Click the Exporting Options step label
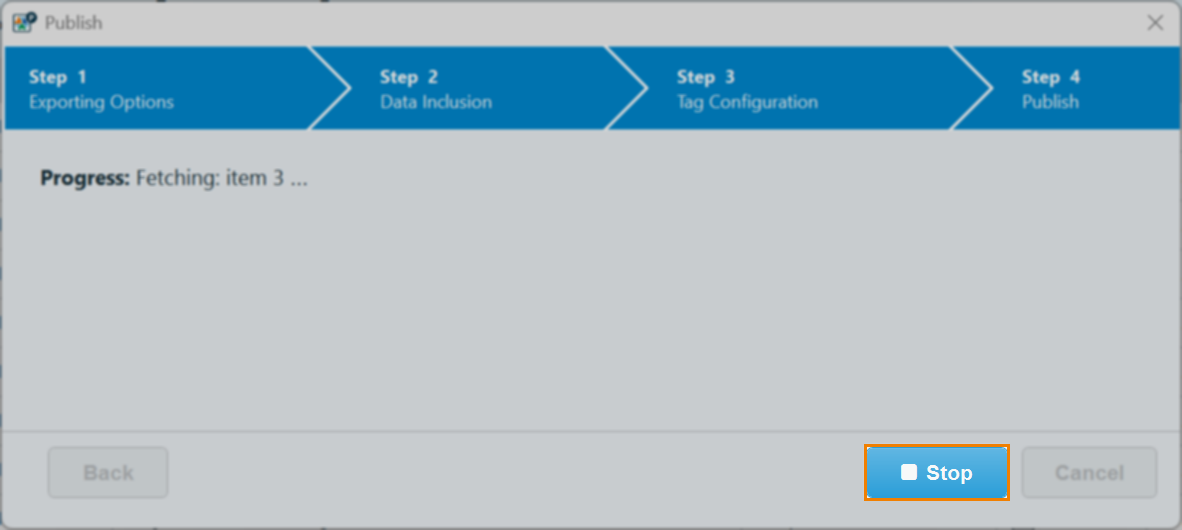This screenshot has width=1182, height=530. coord(101,102)
